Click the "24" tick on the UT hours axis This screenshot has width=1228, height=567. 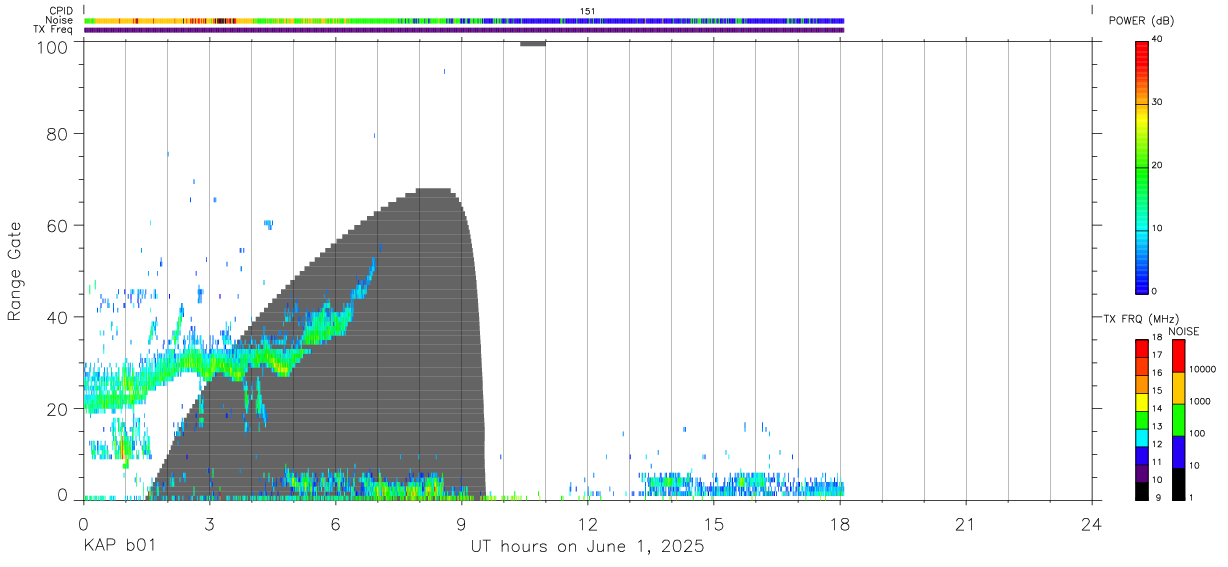[1092, 523]
